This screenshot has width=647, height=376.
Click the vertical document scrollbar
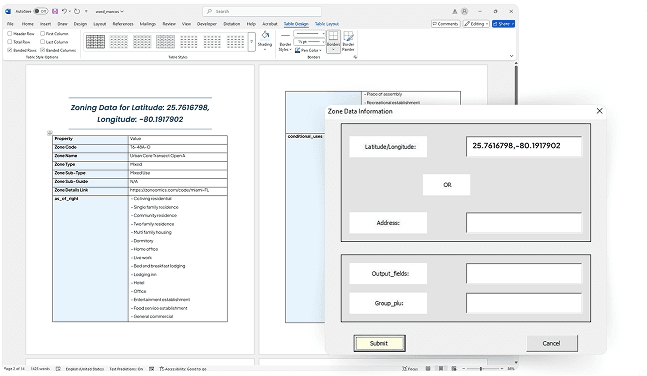(516, 84)
